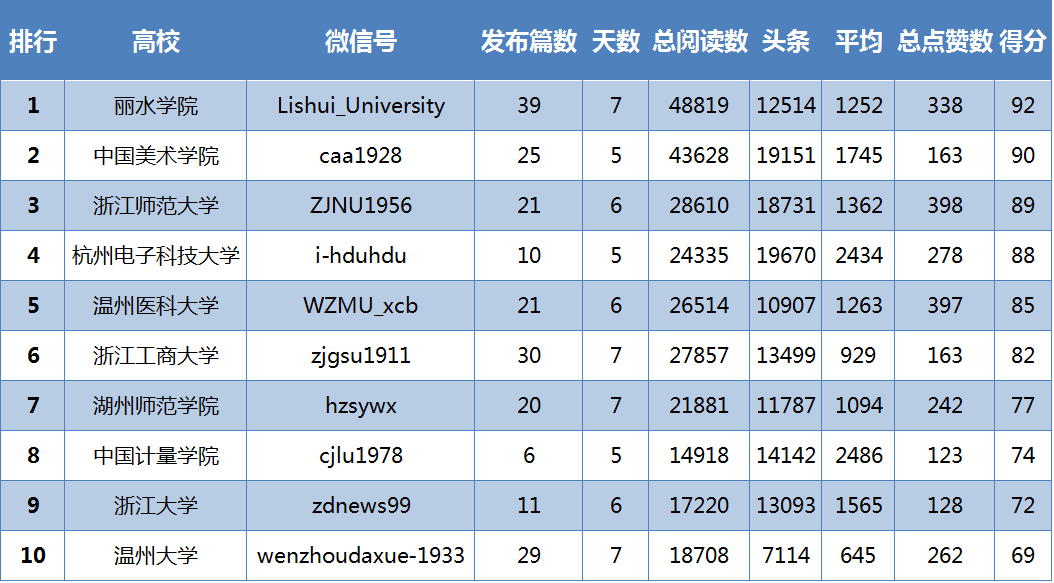The image size is (1054, 583).
Task: Select the 杭州电子科技大学 cell
Action: (156, 256)
